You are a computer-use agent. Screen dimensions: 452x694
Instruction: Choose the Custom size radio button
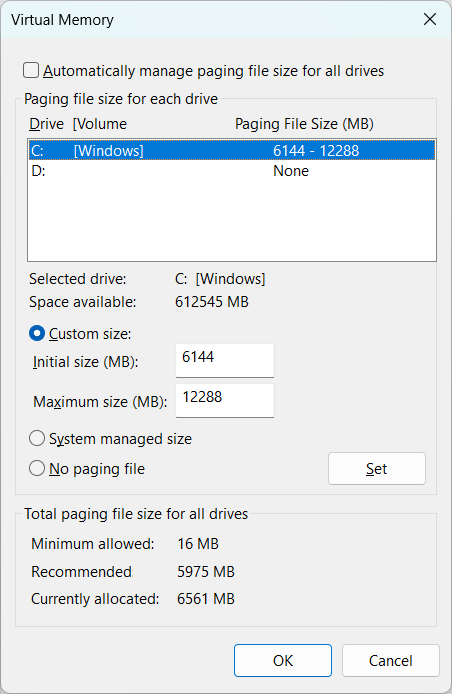coord(37,334)
